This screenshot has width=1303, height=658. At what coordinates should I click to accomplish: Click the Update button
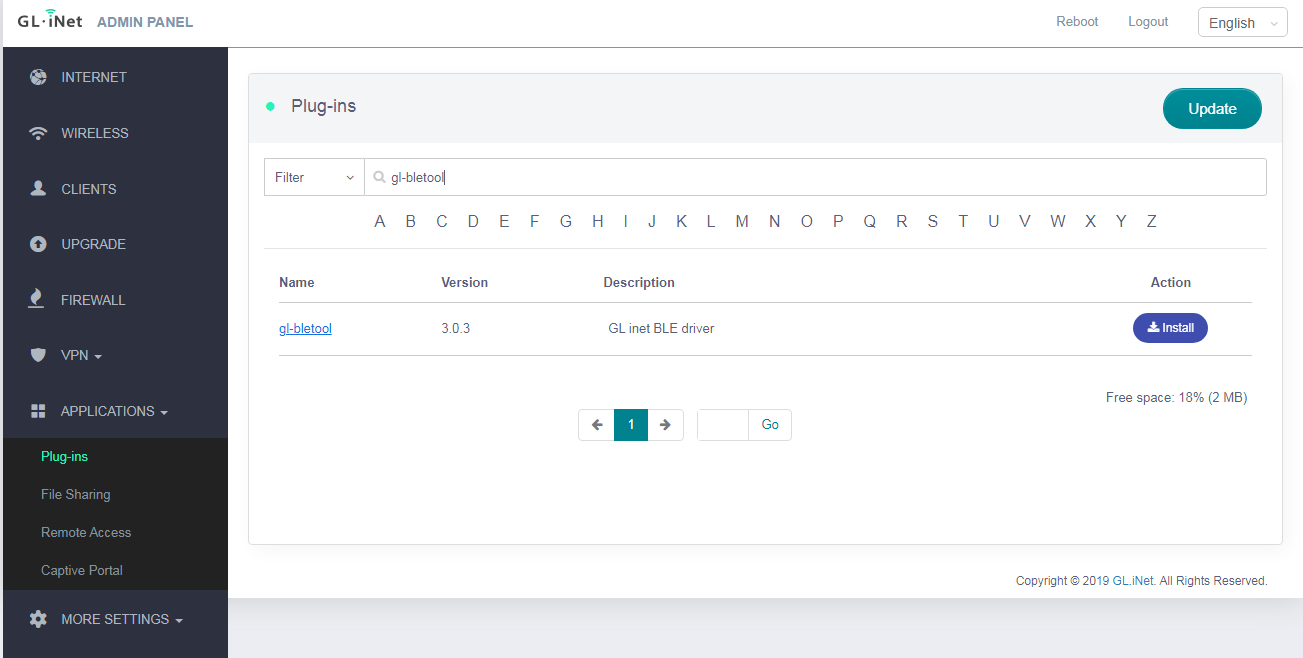click(1212, 109)
